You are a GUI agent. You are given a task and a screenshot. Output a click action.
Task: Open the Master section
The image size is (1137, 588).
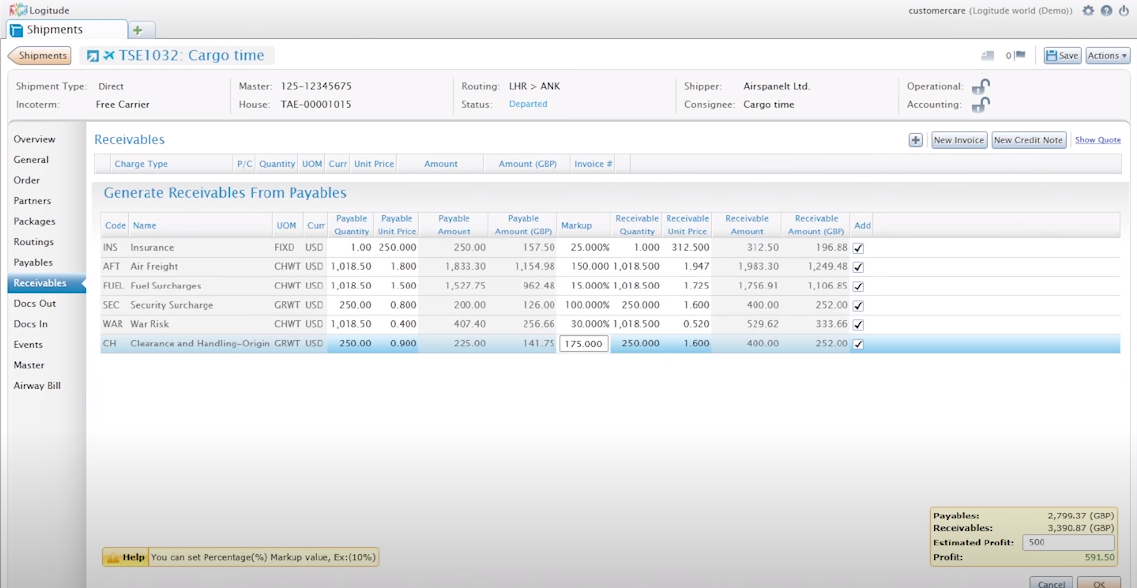pos(29,365)
